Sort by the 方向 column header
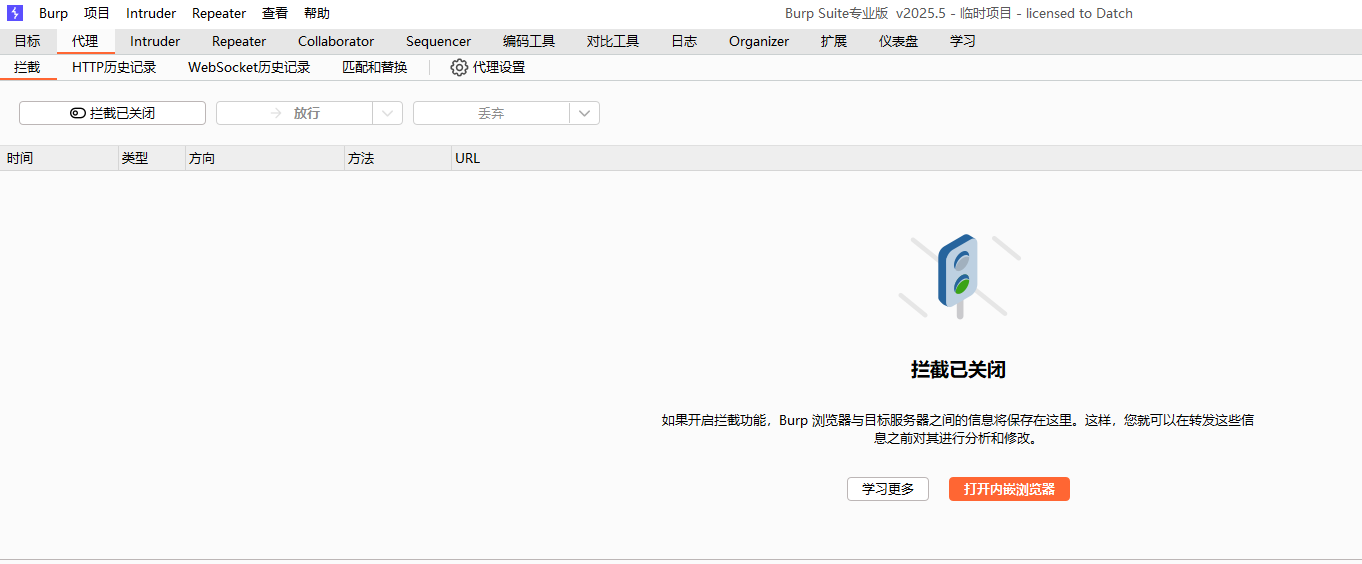Image resolution: width=1362 pixels, height=564 pixels. click(x=265, y=158)
